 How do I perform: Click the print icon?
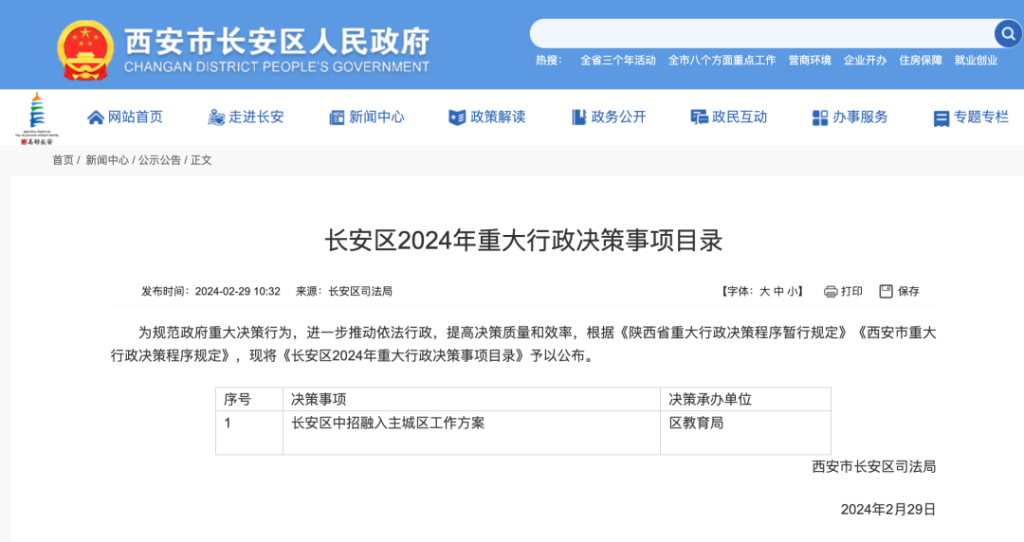pos(830,292)
